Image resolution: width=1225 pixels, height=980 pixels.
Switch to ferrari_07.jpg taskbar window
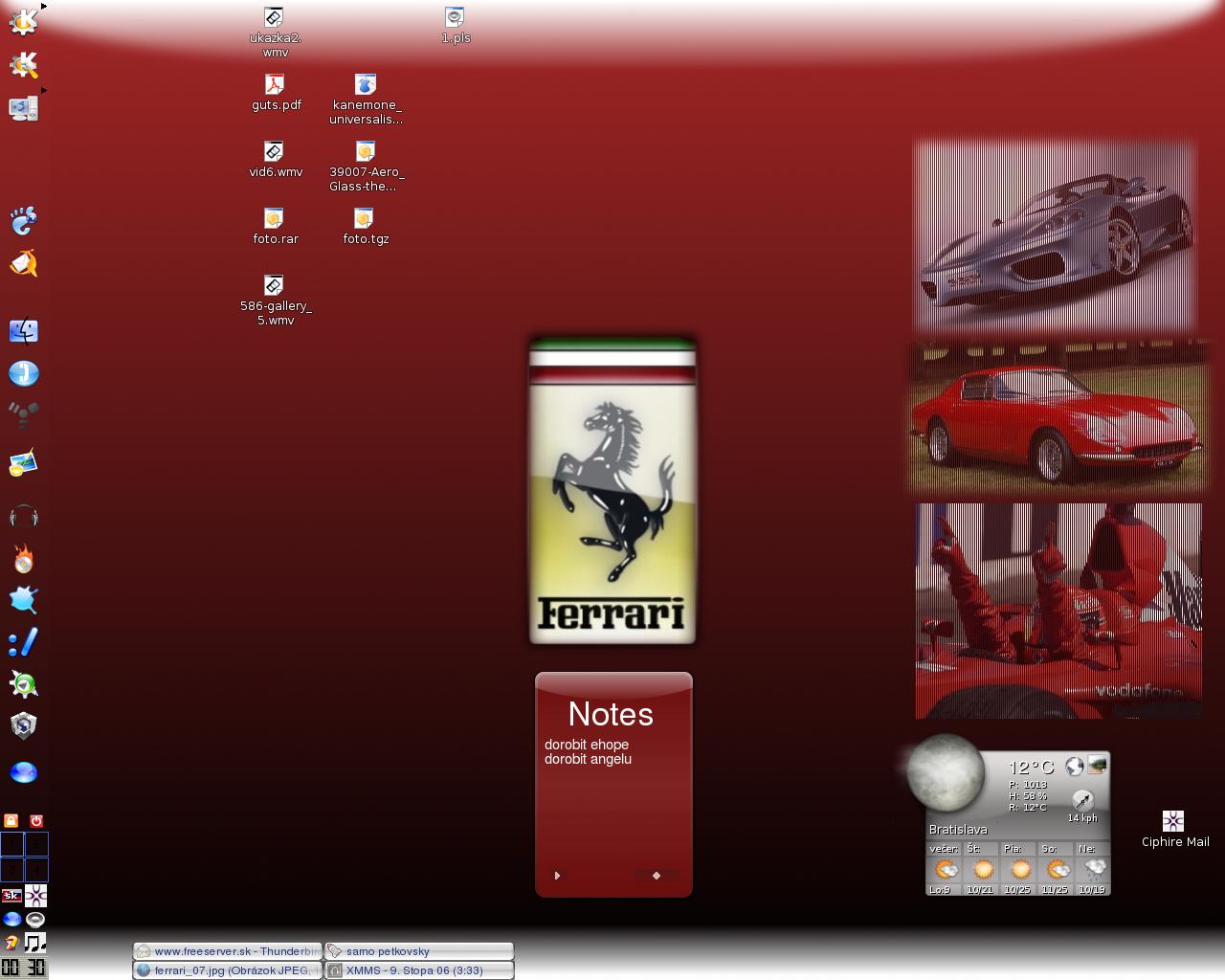pyautogui.click(x=228, y=969)
